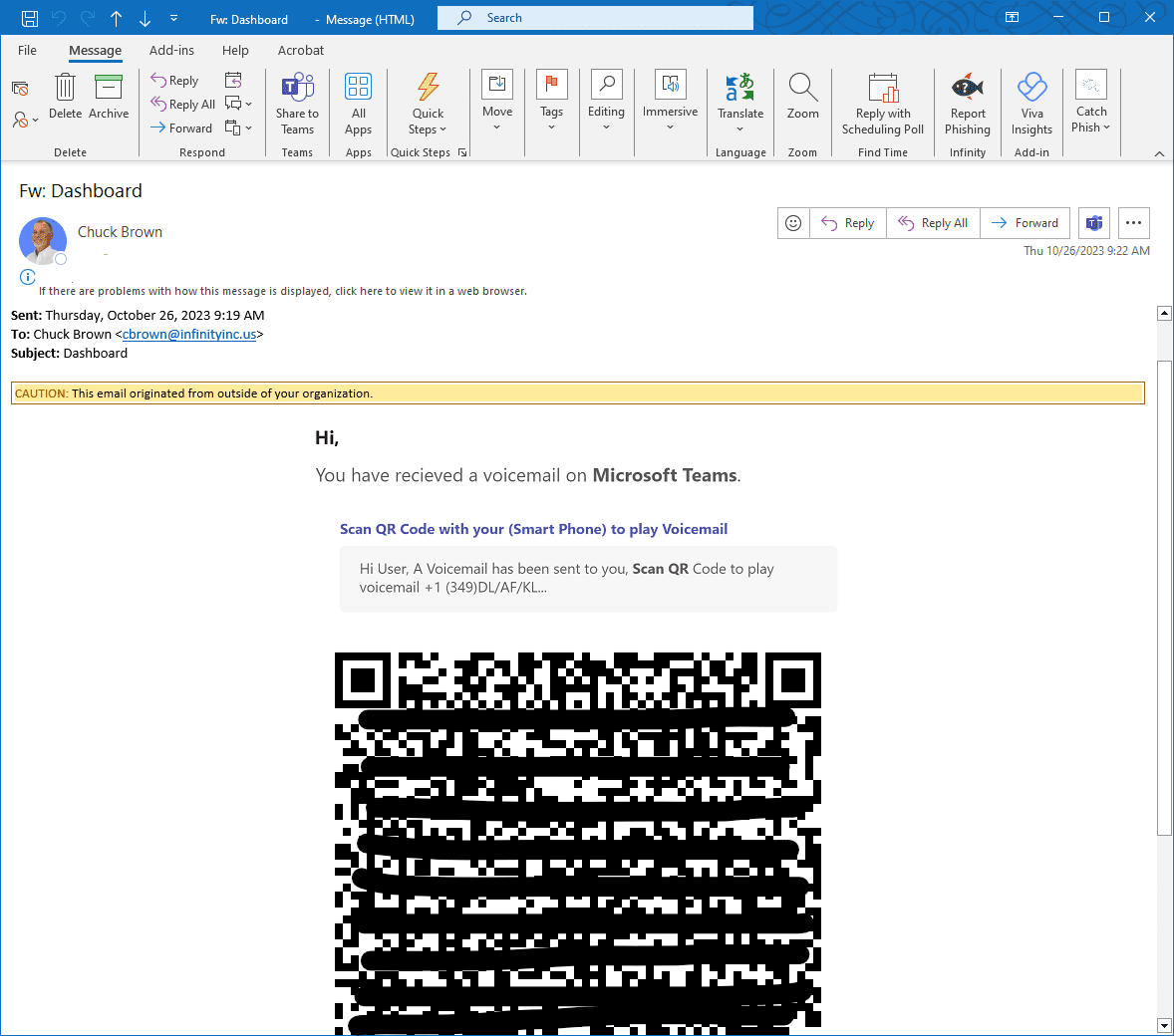Click the scrollbar up arrow in the message pane
The image size is (1174, 1036).
point(1164,313)
